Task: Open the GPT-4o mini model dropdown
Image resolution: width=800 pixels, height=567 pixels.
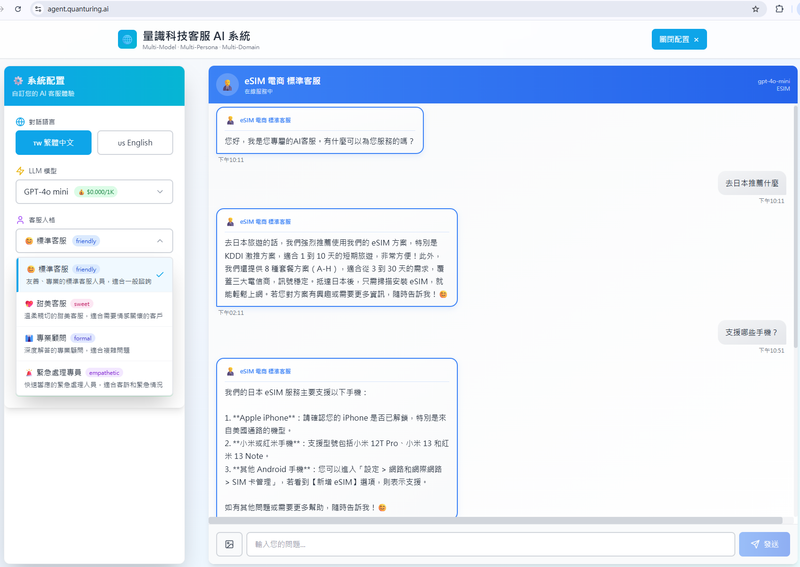Action: pos(94,192)
